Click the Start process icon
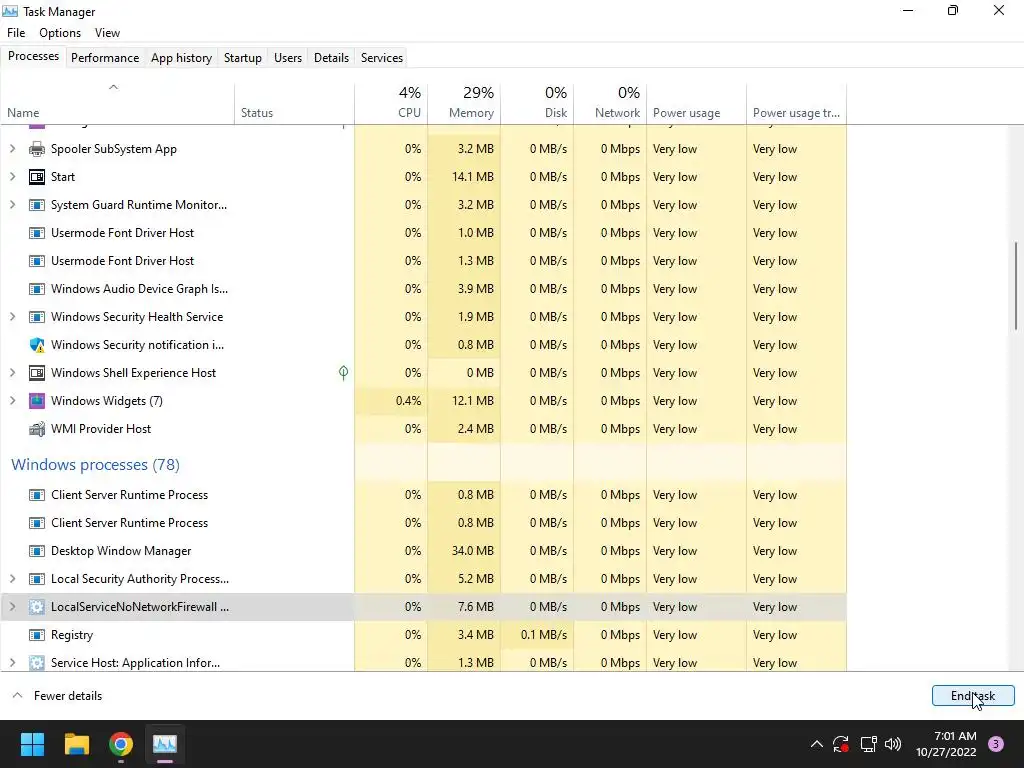This screenshot has height=768, width=1024. [x=37, y=177]
